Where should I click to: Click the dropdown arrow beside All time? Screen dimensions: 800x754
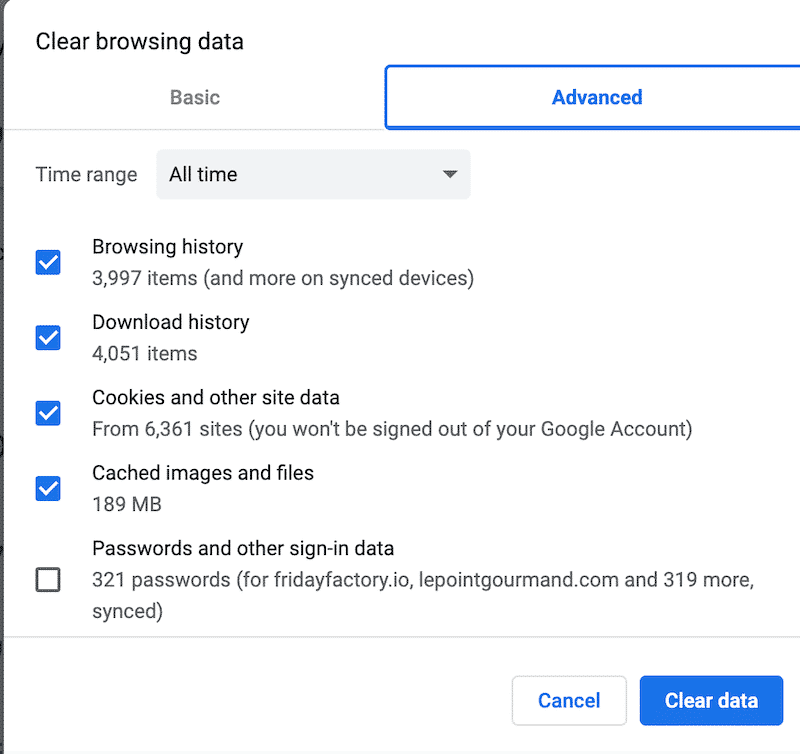coord(451,174)
